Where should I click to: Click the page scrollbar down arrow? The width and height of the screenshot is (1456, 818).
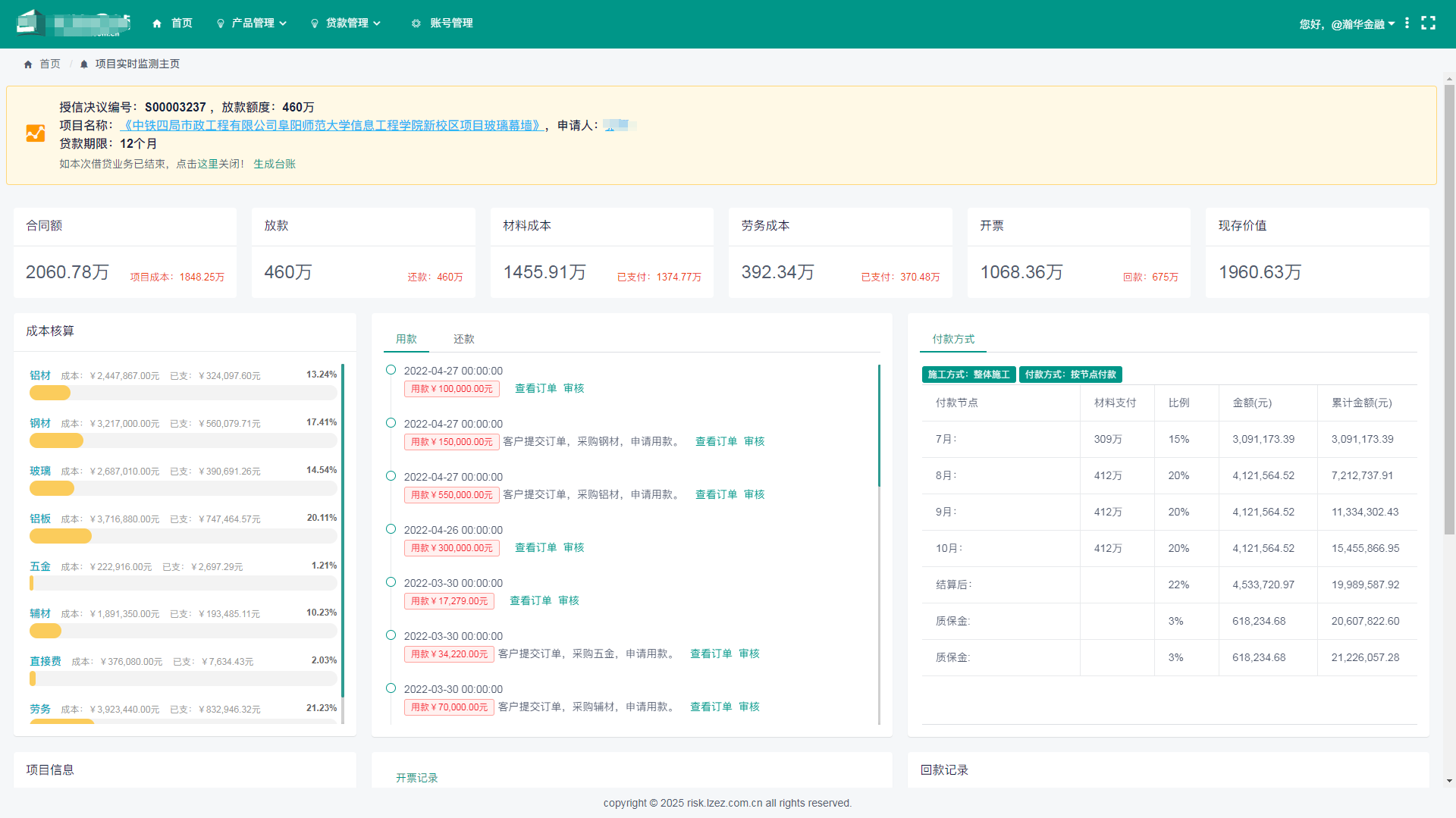(x=1449, y=781)
